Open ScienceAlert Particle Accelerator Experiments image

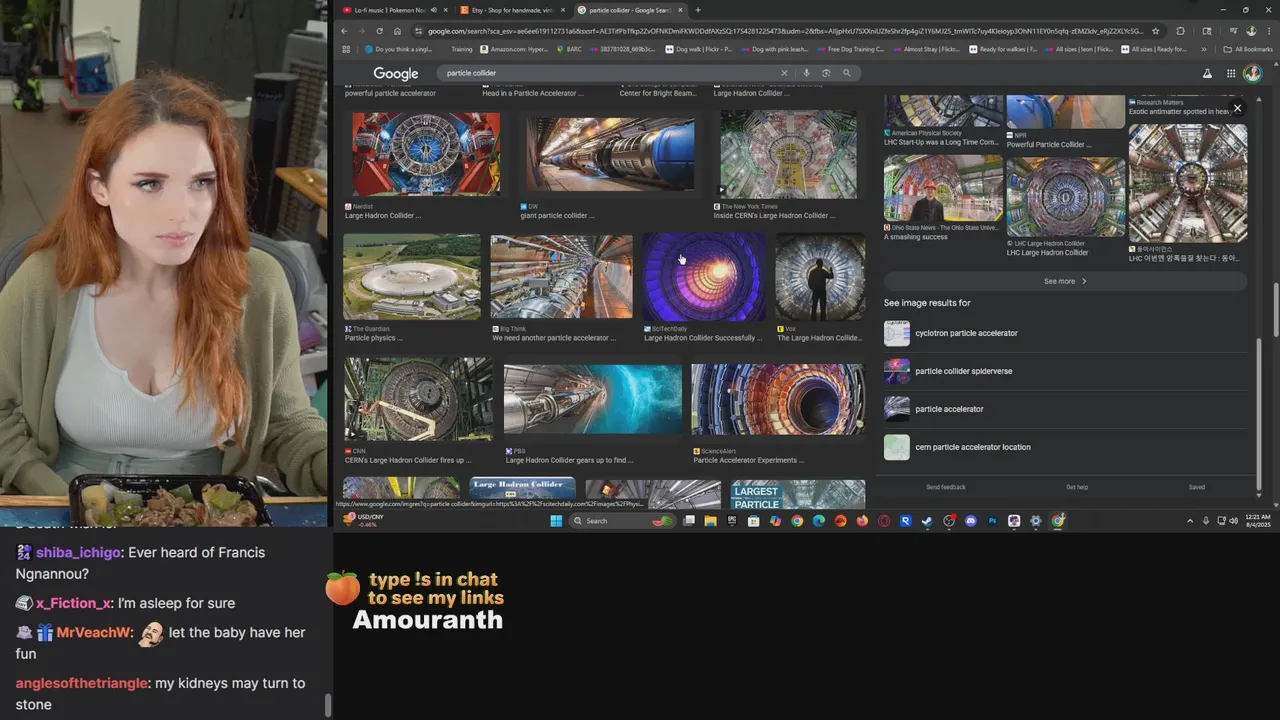click(x=778, y=399)
